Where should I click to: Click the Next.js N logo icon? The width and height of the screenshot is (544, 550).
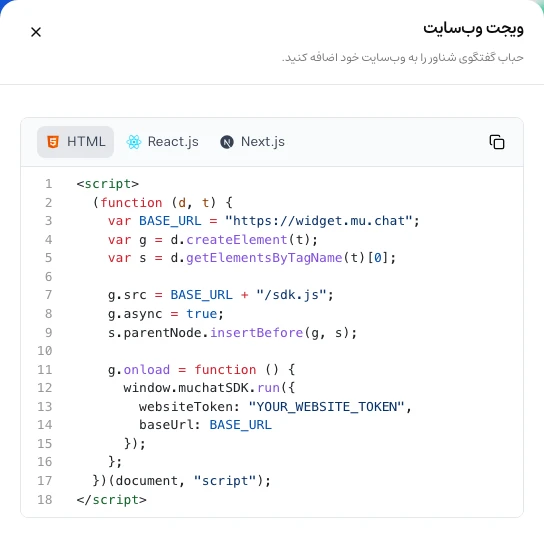coord(227,142)
